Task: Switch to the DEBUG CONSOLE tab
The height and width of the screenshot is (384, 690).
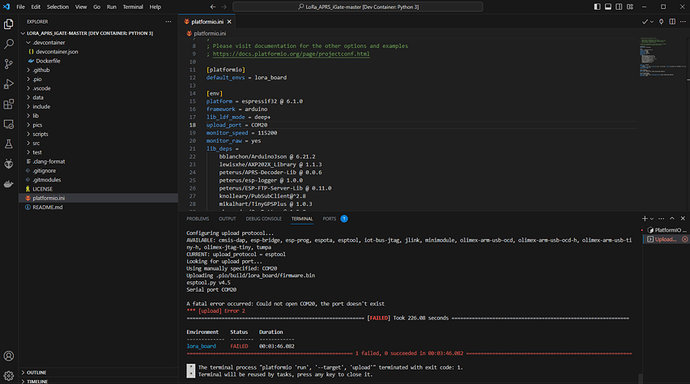Action: pyautogui.click(x=264, y=219)
